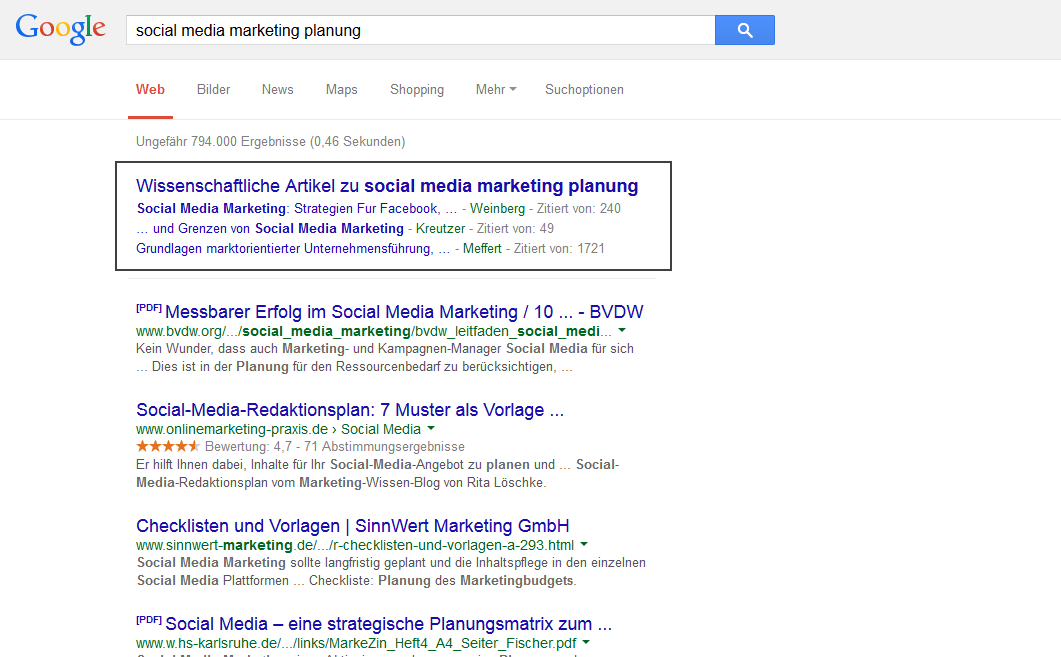Open Wissenschaftliche Artikel zu social media marketing planung

(388, 186)
